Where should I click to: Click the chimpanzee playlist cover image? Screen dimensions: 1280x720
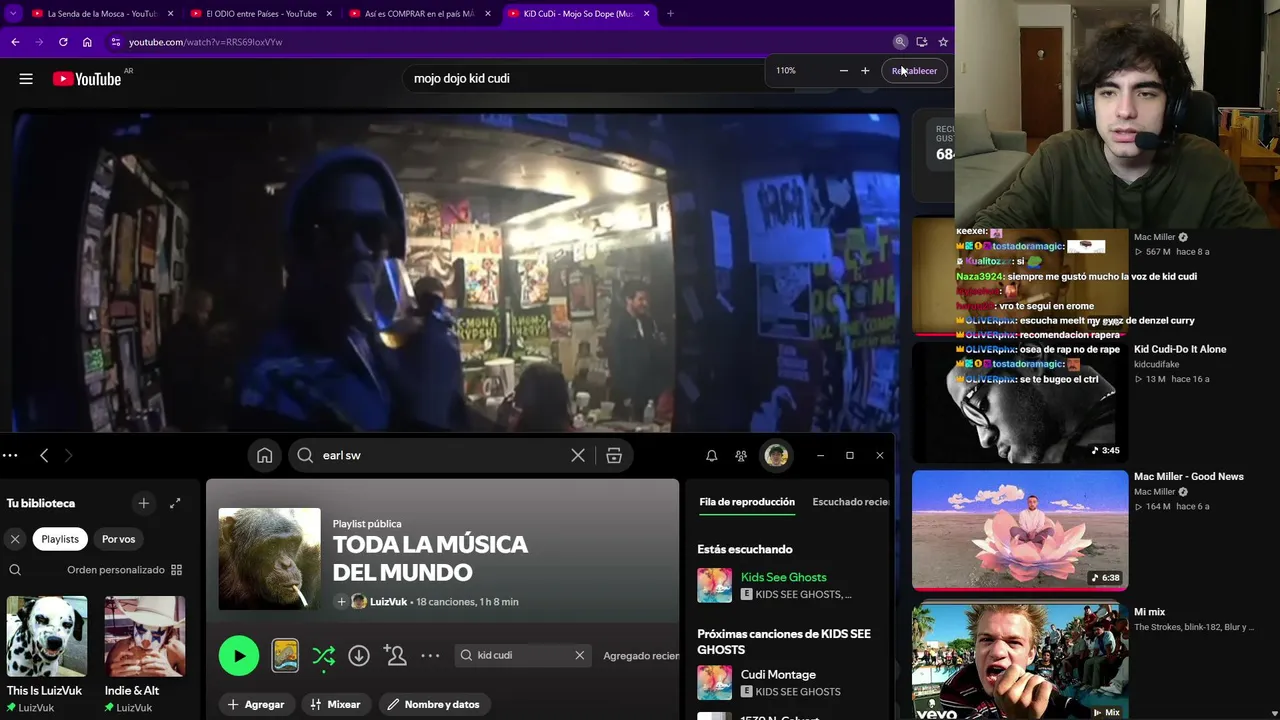coord(270,559)
